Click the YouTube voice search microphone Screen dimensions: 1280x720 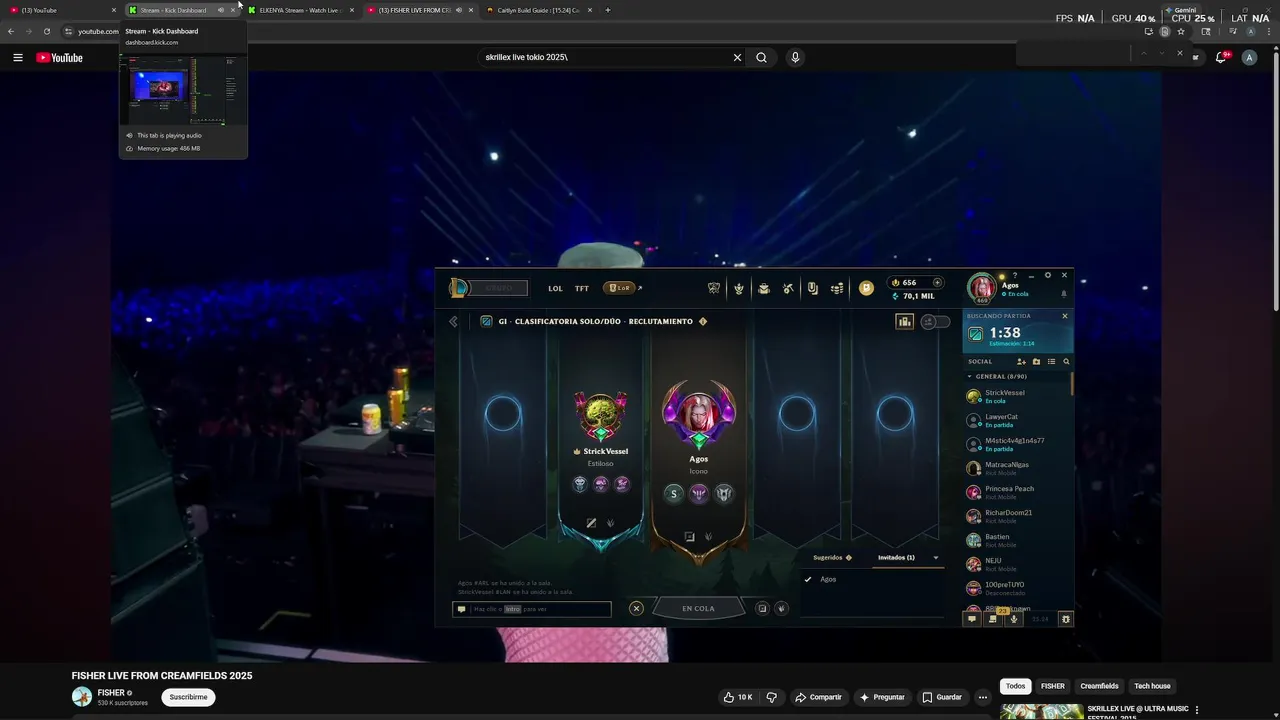795,57
